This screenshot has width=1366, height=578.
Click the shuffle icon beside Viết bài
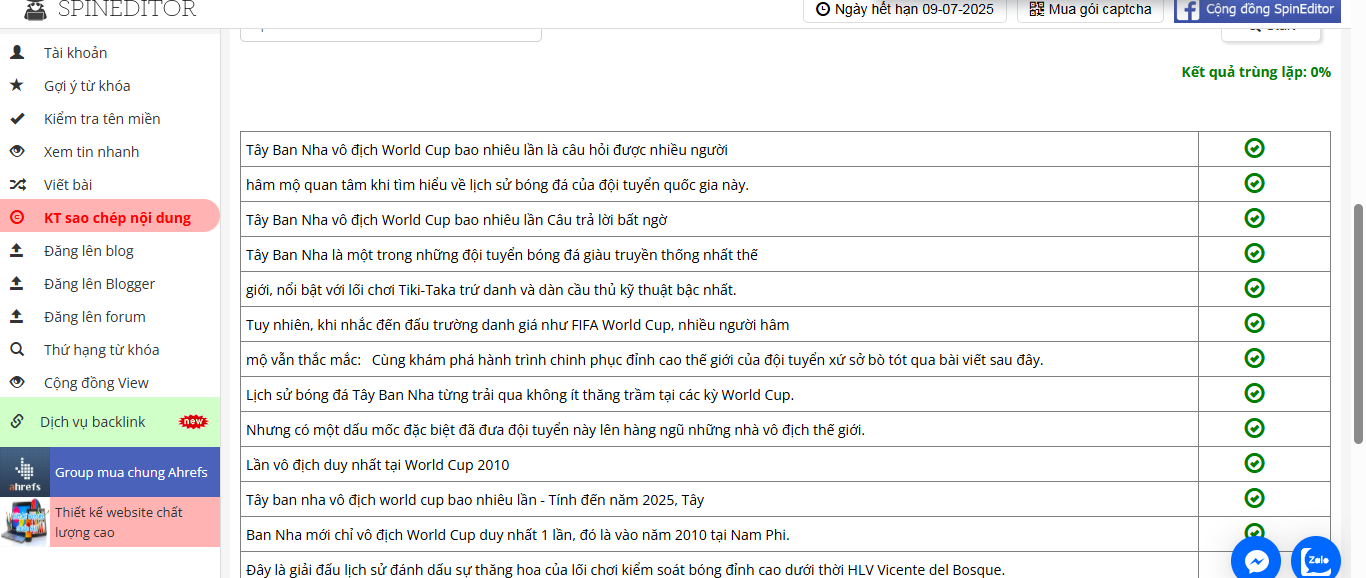coord(17,184)
